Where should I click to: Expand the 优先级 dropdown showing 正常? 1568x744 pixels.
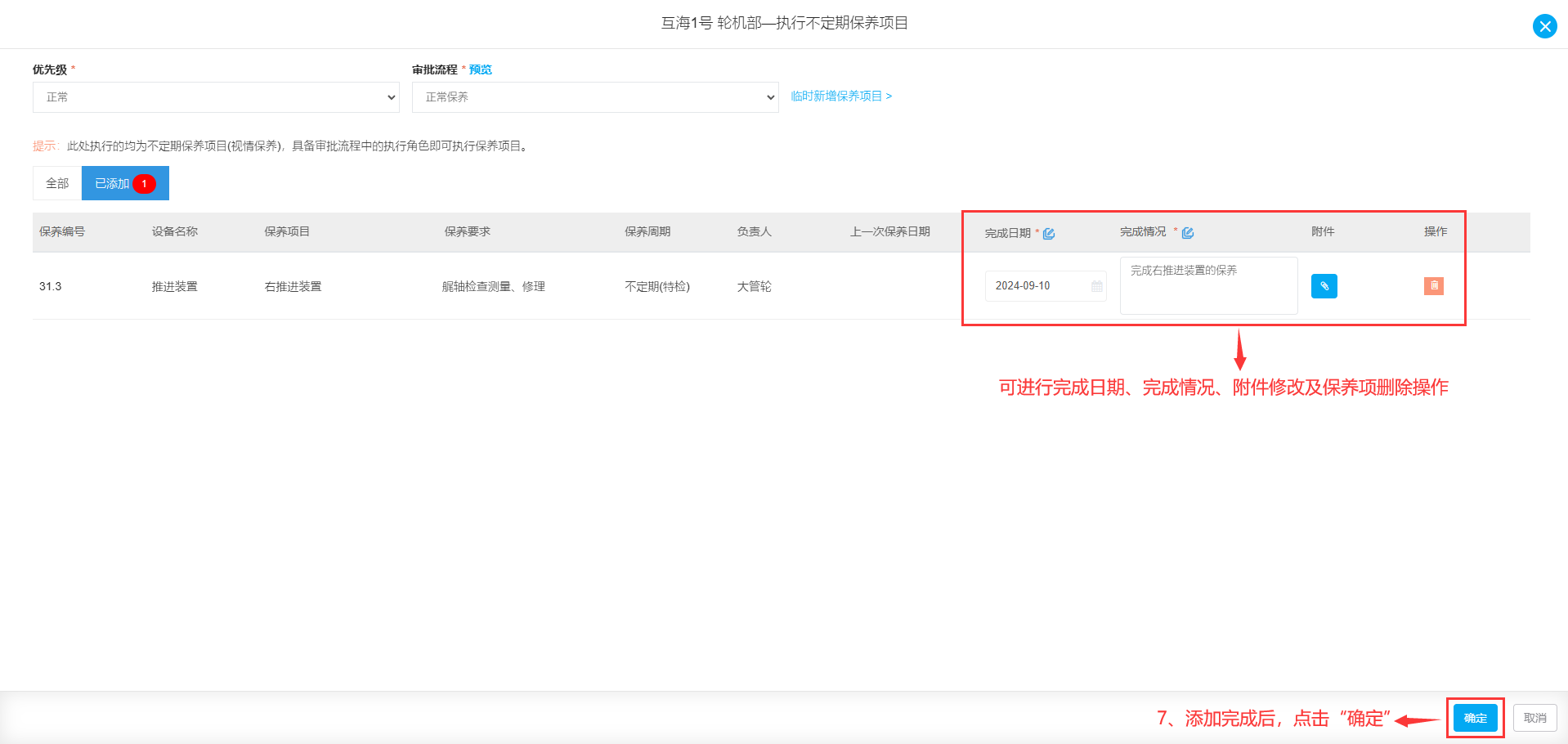coord(216,97)
